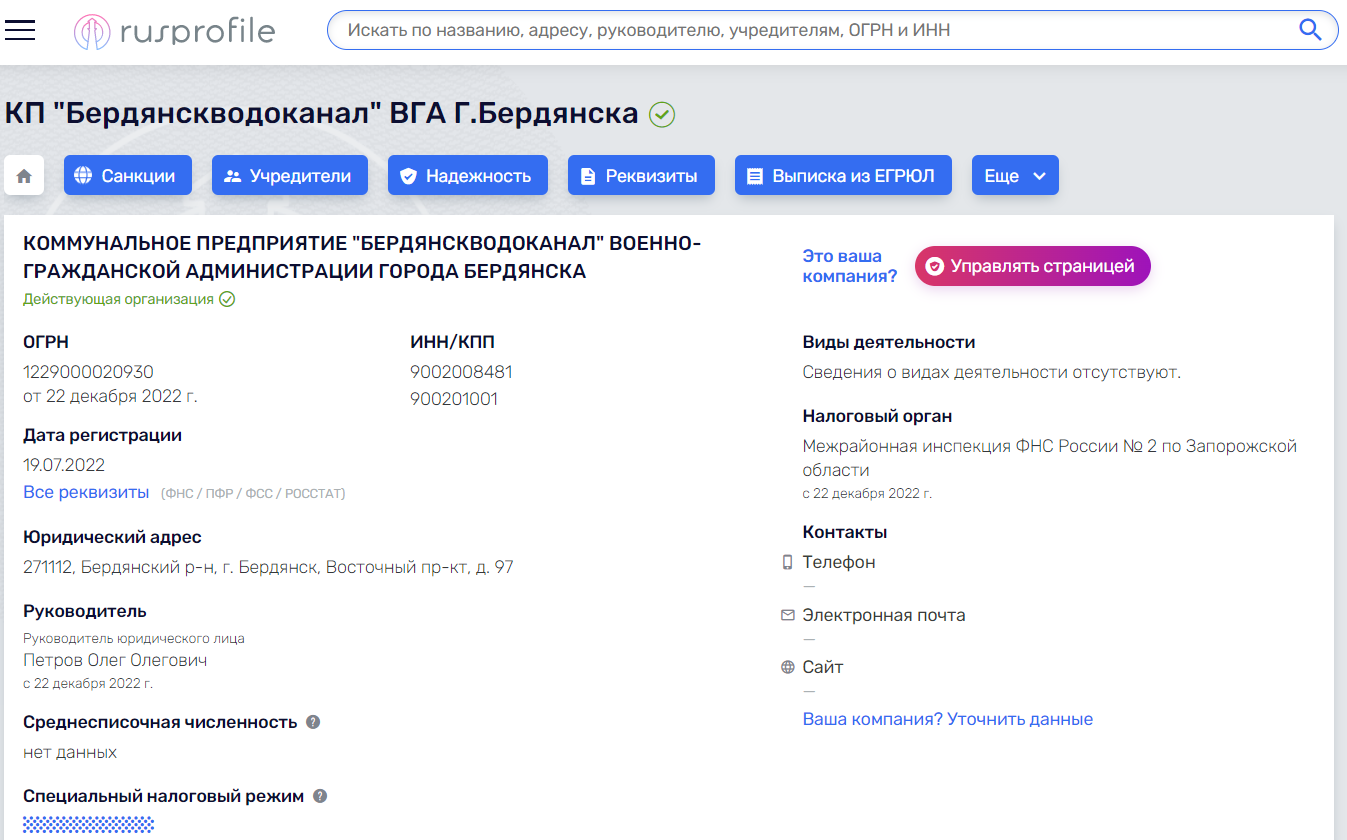Click the phone icon under Контакты
Image resolution: width=1347 pixels, height=840 pixels.
click(785, 560)
